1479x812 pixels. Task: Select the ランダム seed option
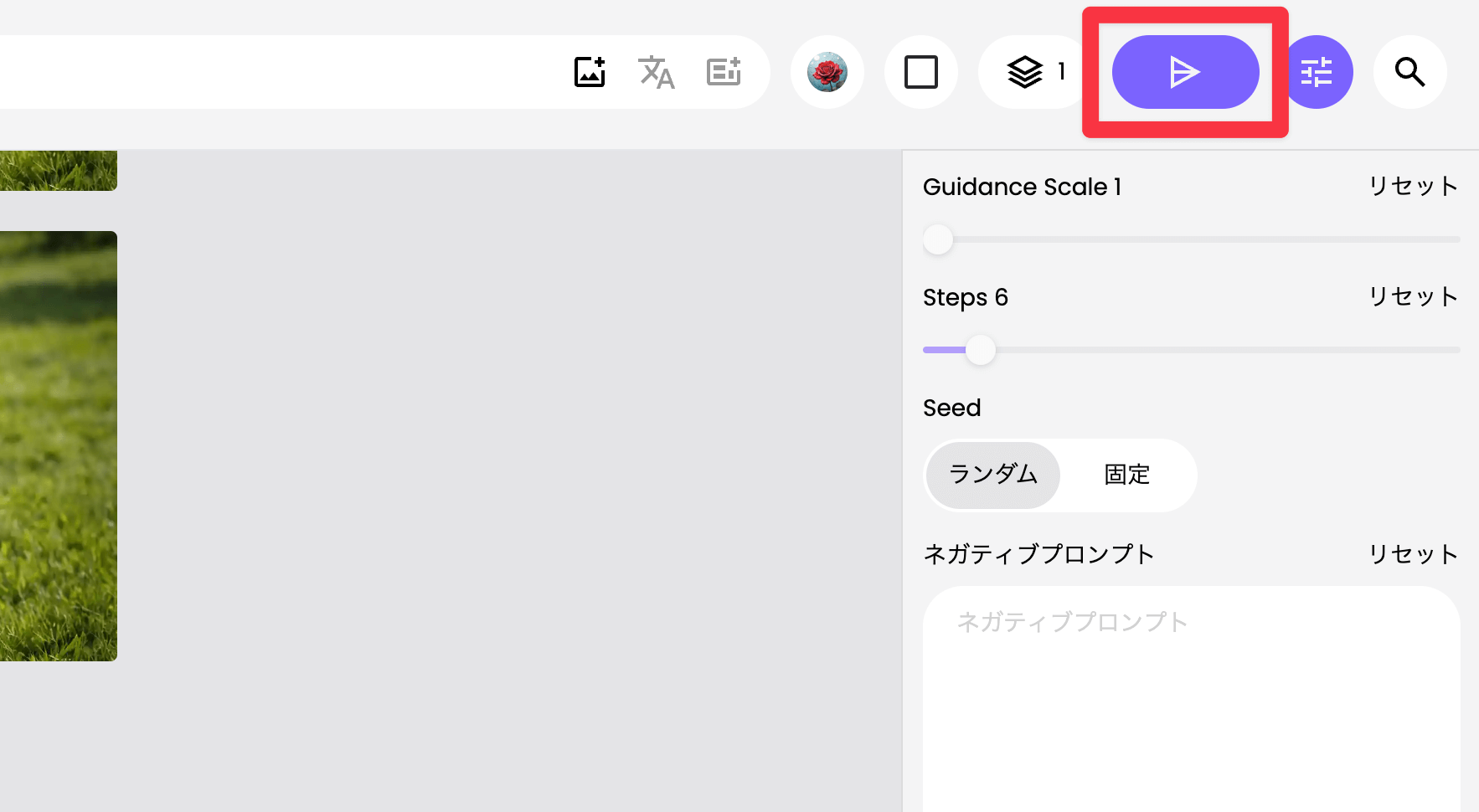(993, 475)
